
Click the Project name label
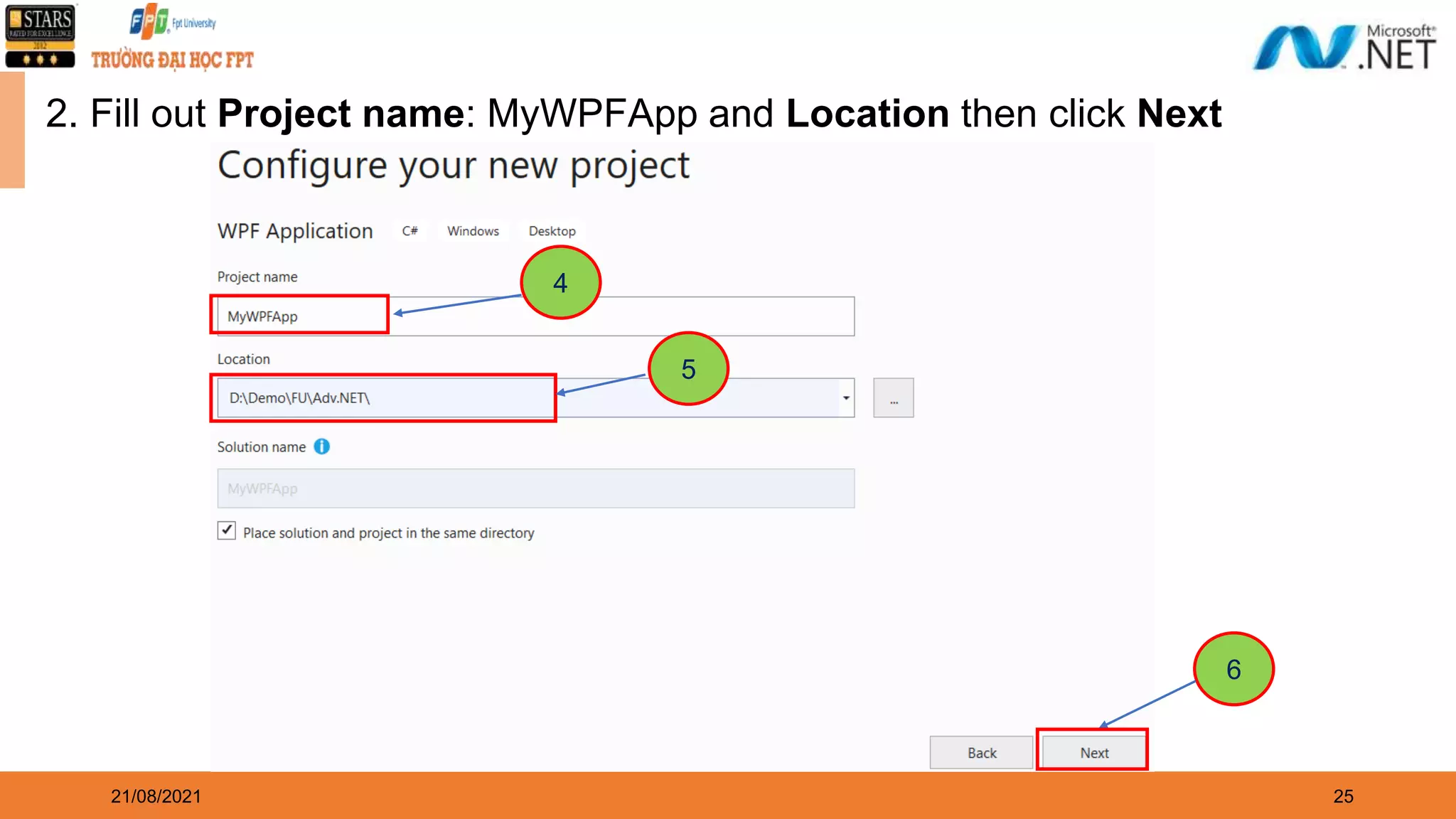(257, 277)
